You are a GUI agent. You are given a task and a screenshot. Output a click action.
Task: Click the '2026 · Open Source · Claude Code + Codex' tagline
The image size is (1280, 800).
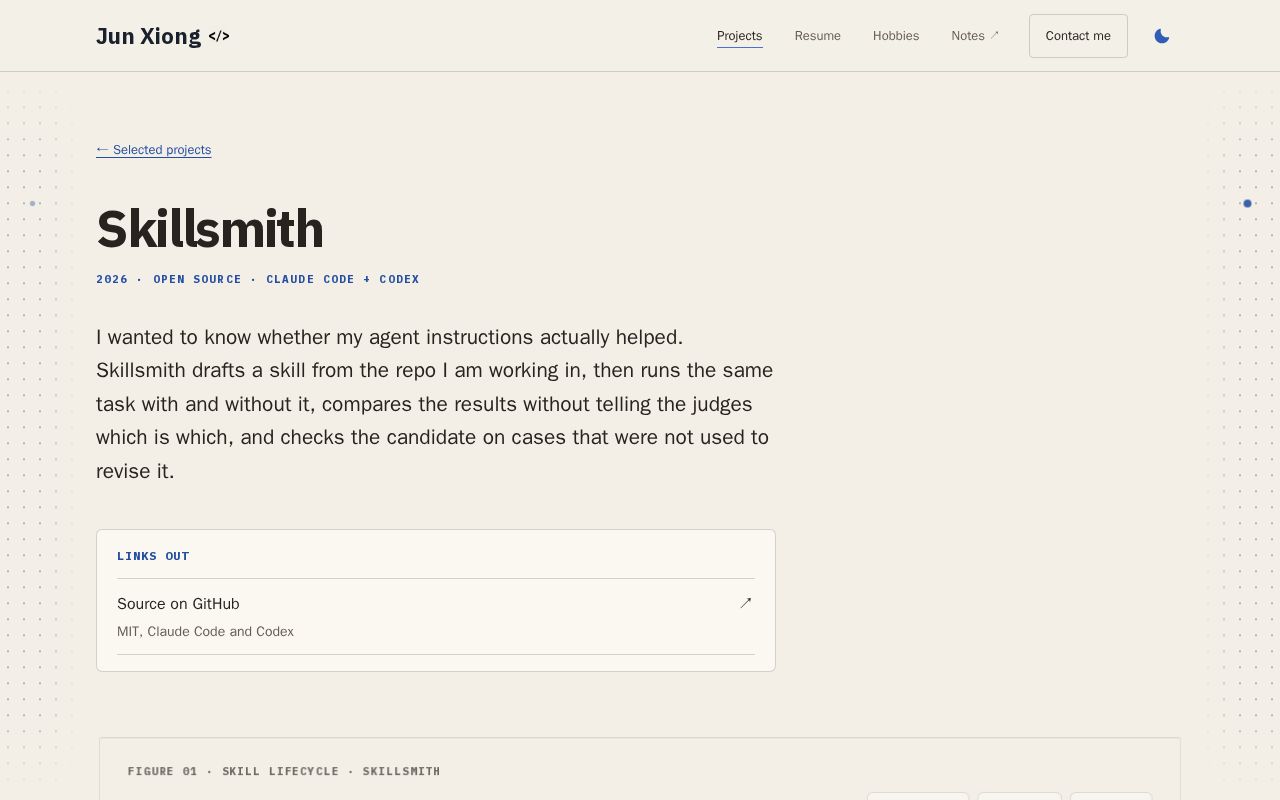(258, 279)
